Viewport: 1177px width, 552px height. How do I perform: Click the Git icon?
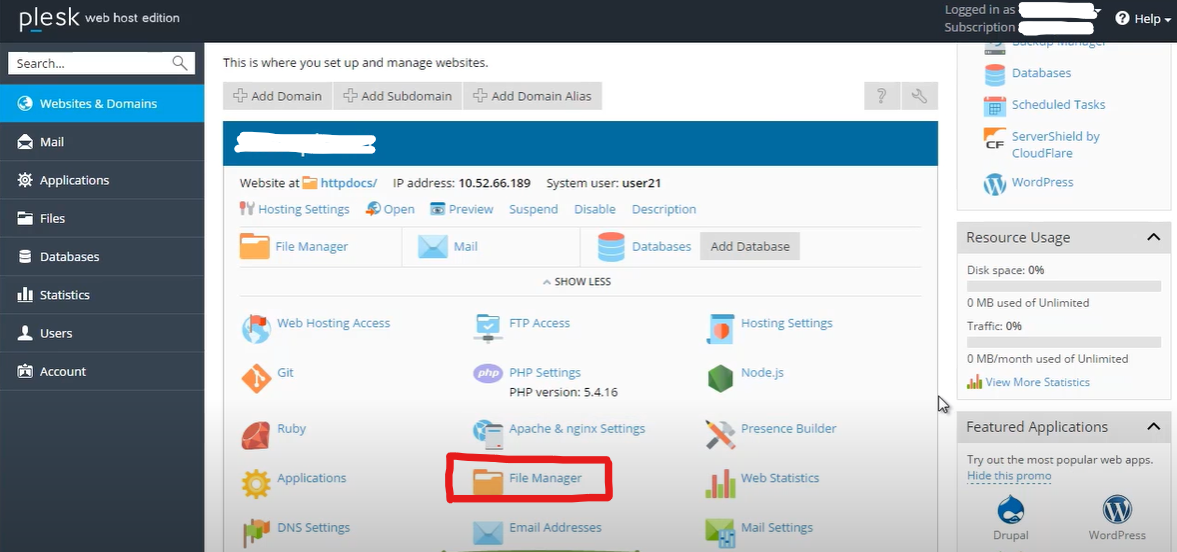(256, 378)
